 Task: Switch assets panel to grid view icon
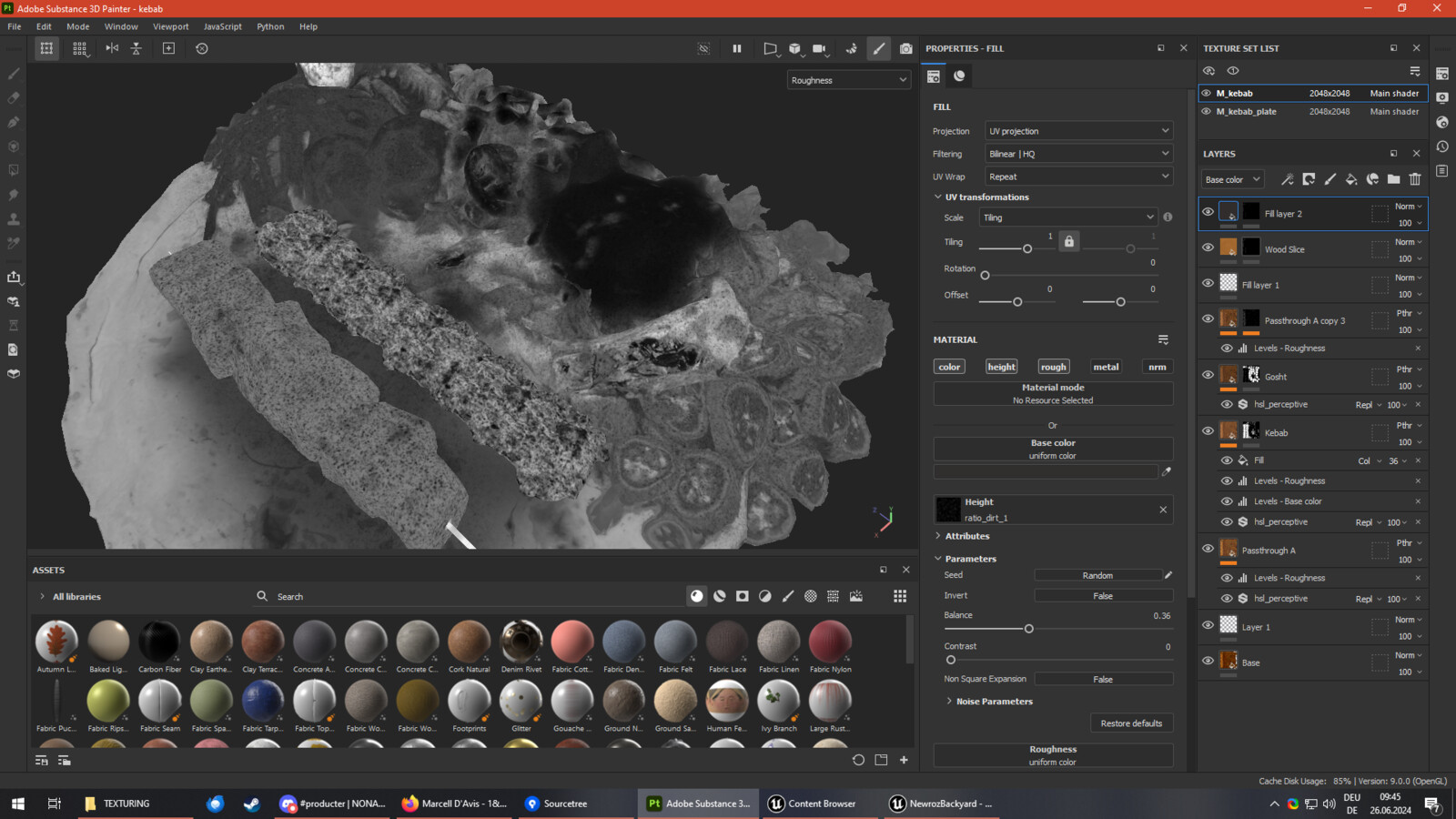pyautogui.click(x=900, y=596)
